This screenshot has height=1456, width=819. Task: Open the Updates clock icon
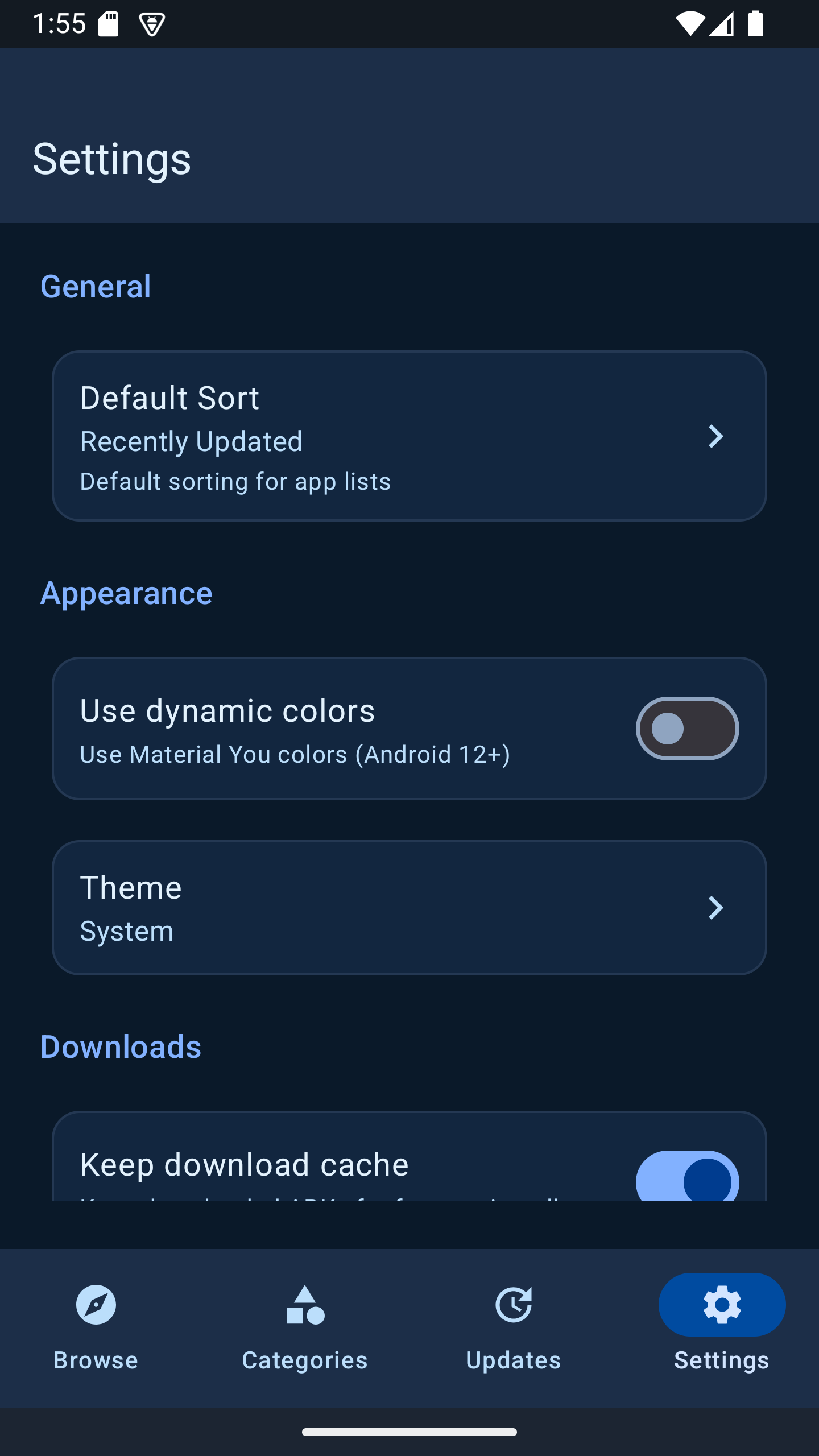pyautogui.click(x=514, y=1305)
